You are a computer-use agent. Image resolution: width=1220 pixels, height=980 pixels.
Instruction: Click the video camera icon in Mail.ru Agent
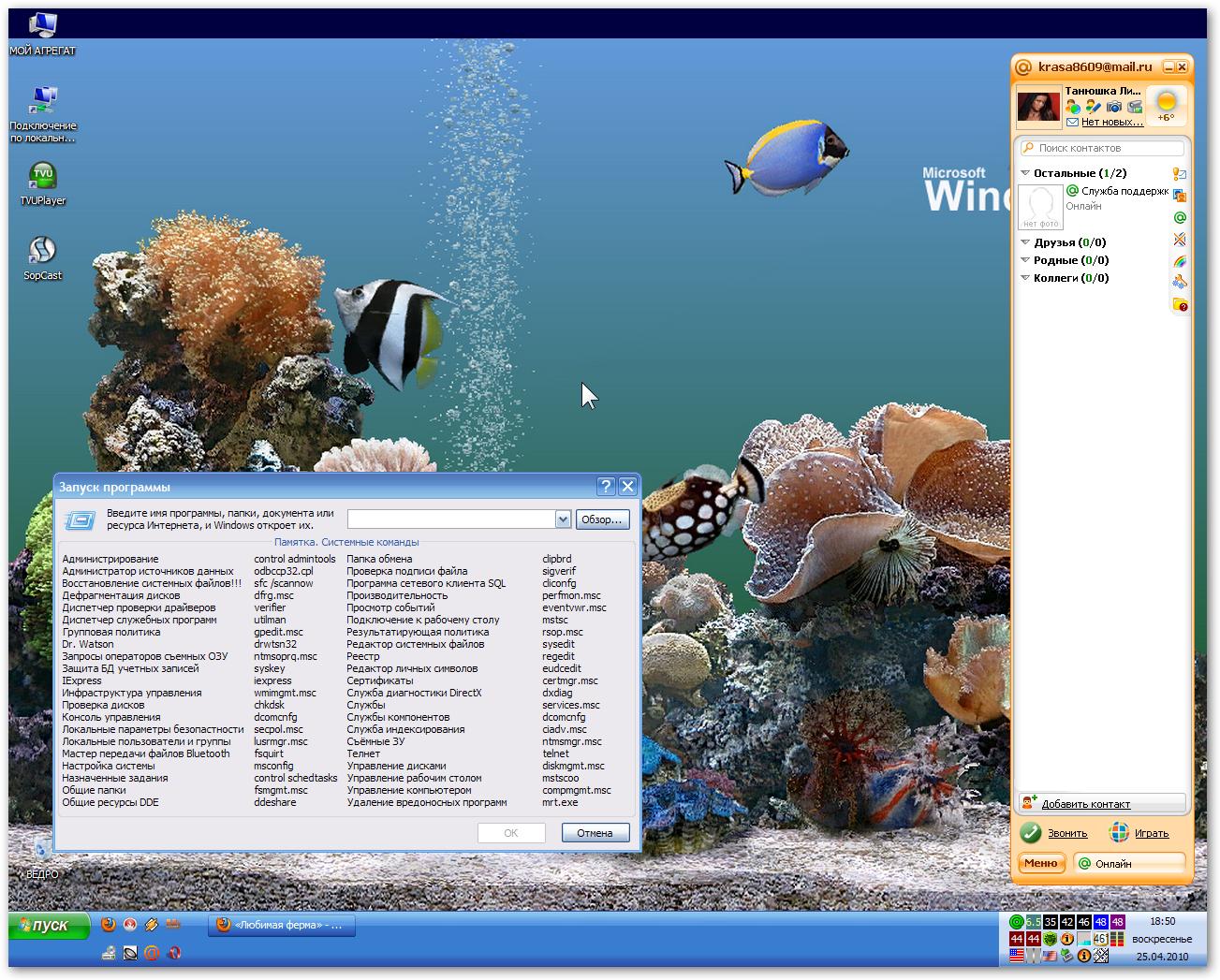(x=1135, y=108)
